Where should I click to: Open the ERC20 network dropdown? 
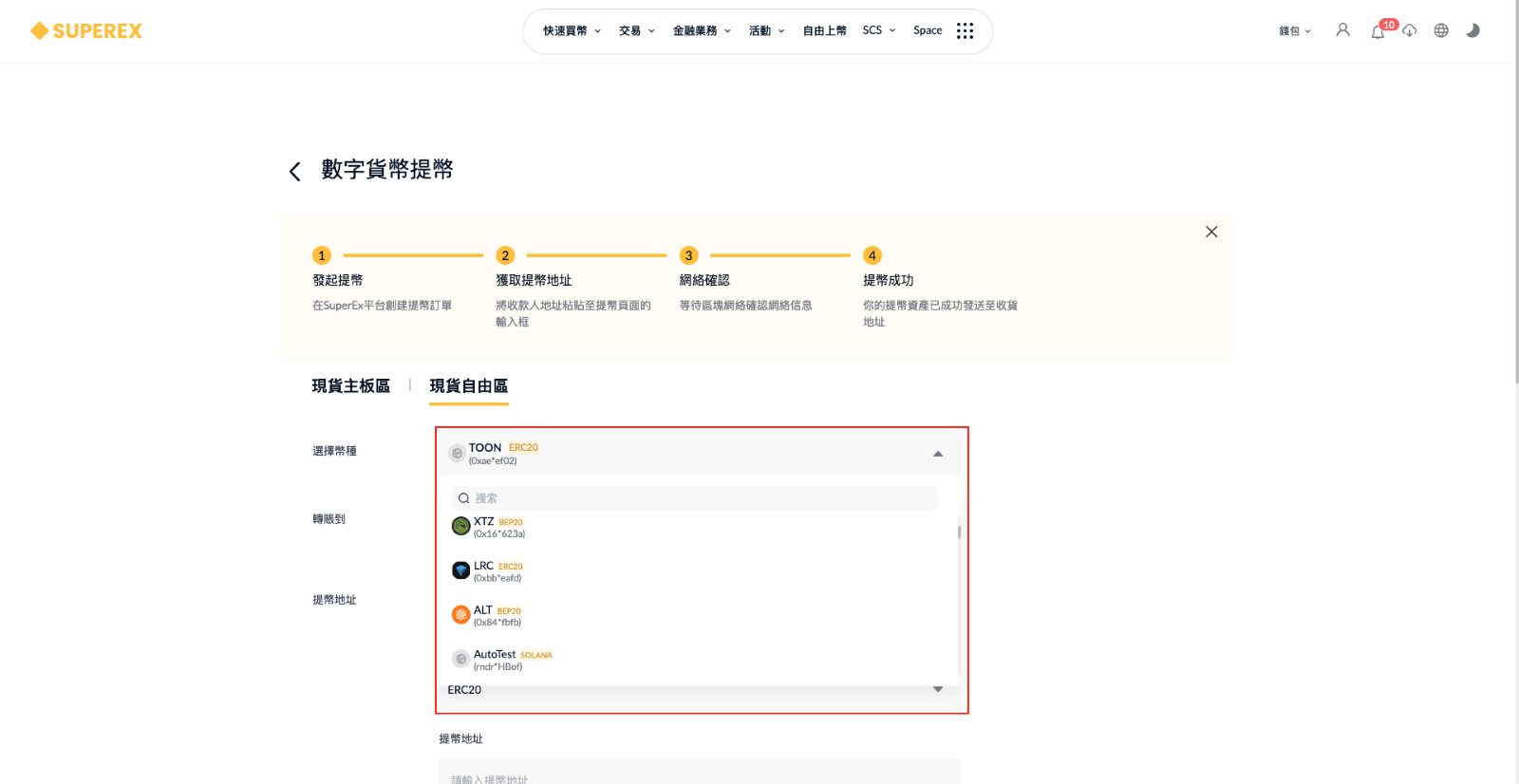click(700, 690)
